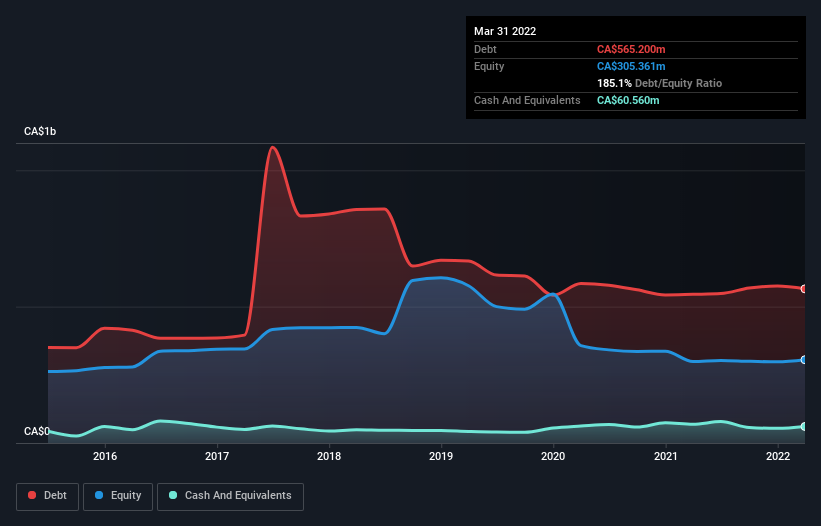Click the 2017 axis label

[217, 456]
